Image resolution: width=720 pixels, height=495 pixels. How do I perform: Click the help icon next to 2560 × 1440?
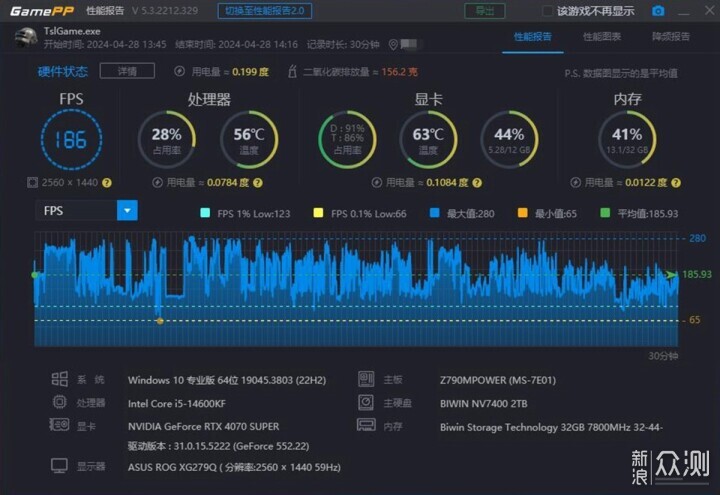click(107, 183)
